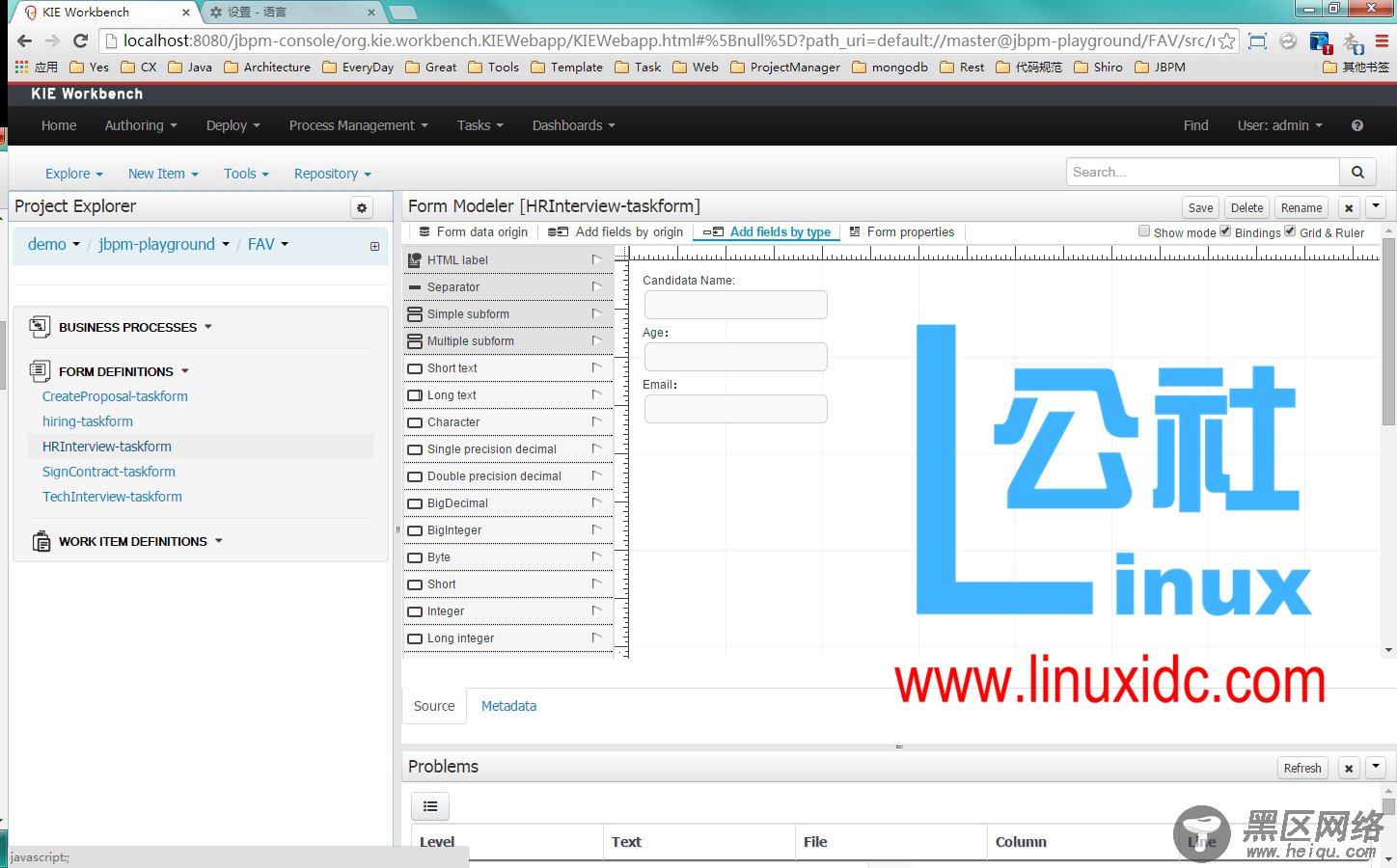Switch to the Source tab
Screen dimensions: 1397x868
pyautogui.click(x=434, y=706)
